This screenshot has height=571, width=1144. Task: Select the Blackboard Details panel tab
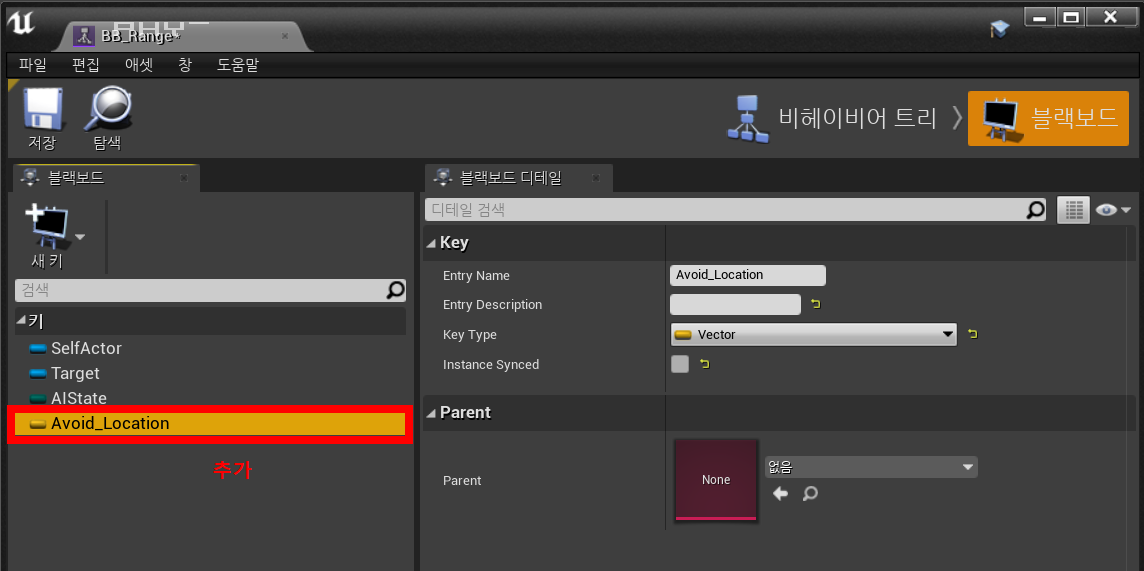pos(519,177)
